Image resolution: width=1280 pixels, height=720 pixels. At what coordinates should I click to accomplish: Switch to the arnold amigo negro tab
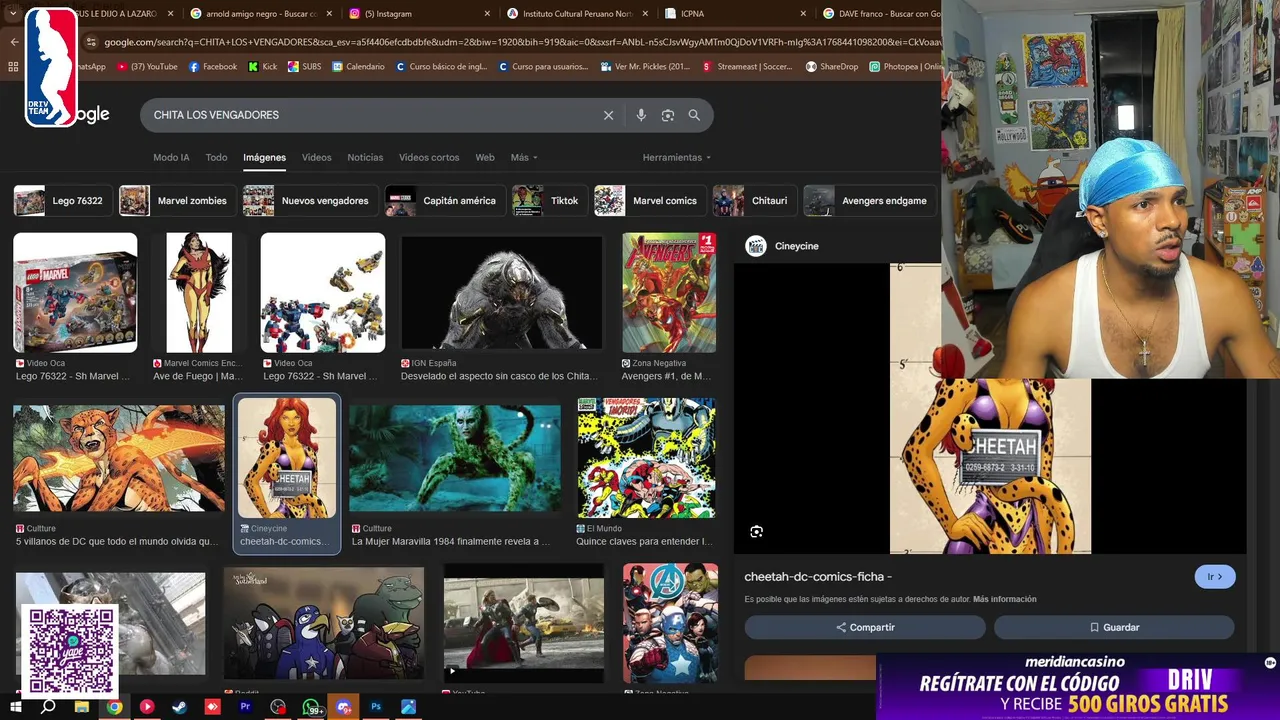click(x=262, y=14)
